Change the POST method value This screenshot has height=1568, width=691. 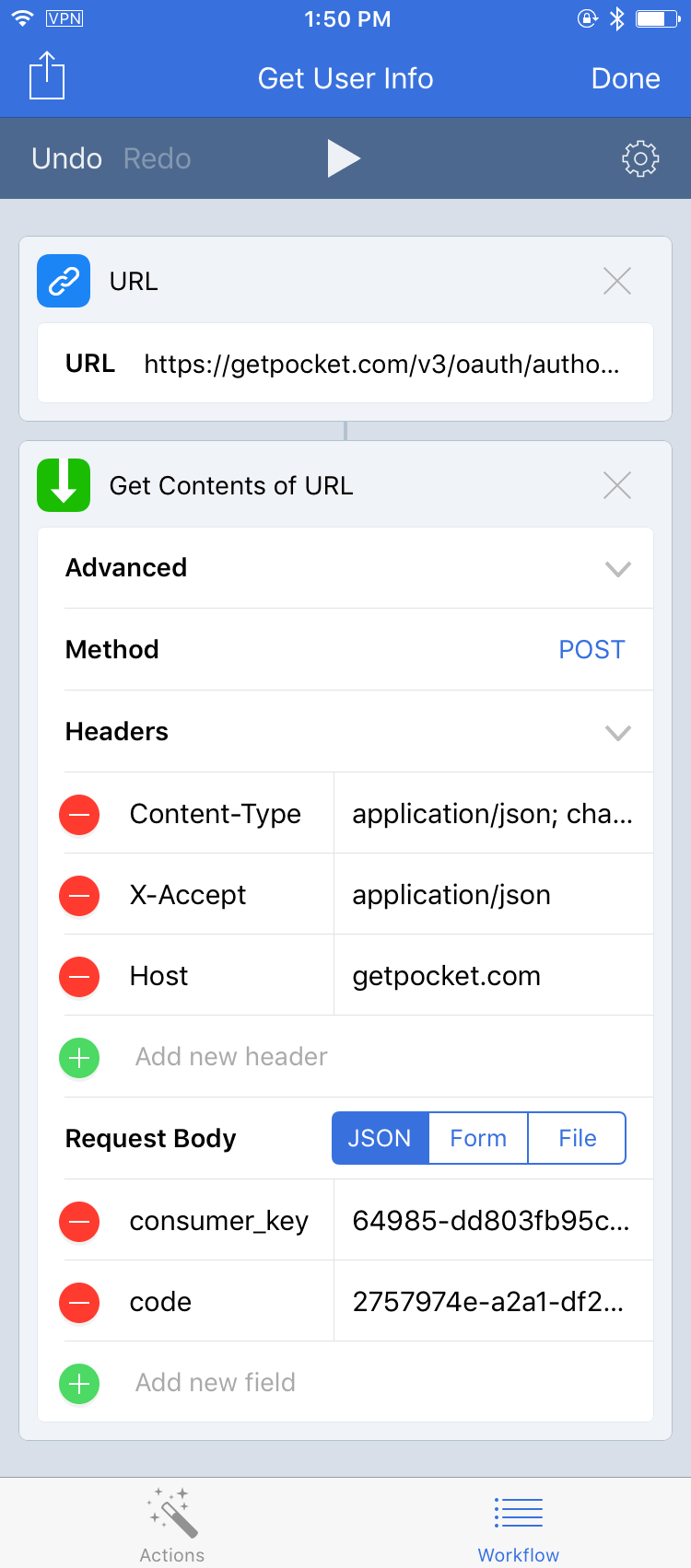point(591,649)
